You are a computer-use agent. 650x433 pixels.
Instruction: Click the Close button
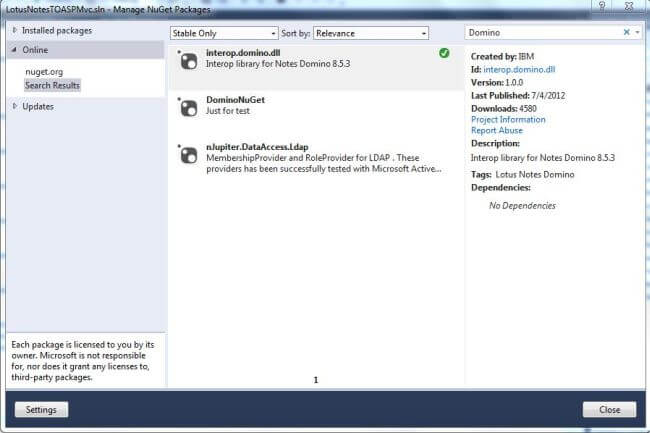609,409
